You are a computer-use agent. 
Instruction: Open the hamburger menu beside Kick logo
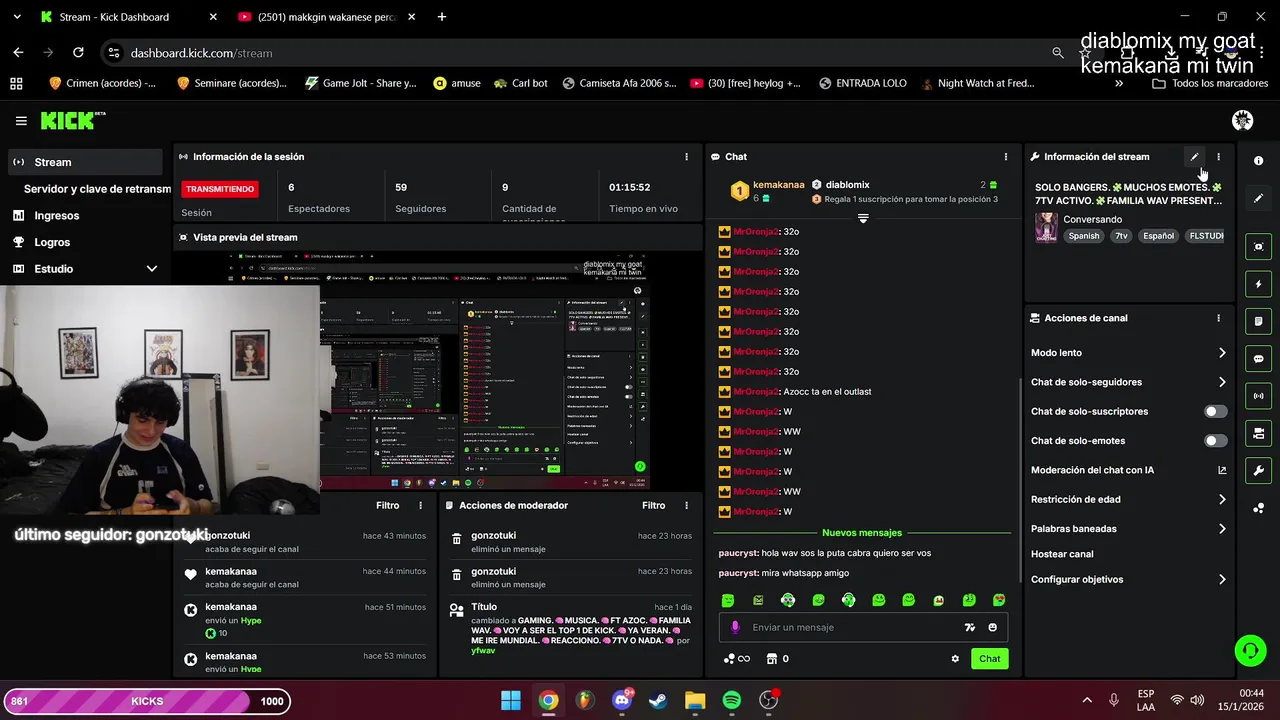pos(21,121)
